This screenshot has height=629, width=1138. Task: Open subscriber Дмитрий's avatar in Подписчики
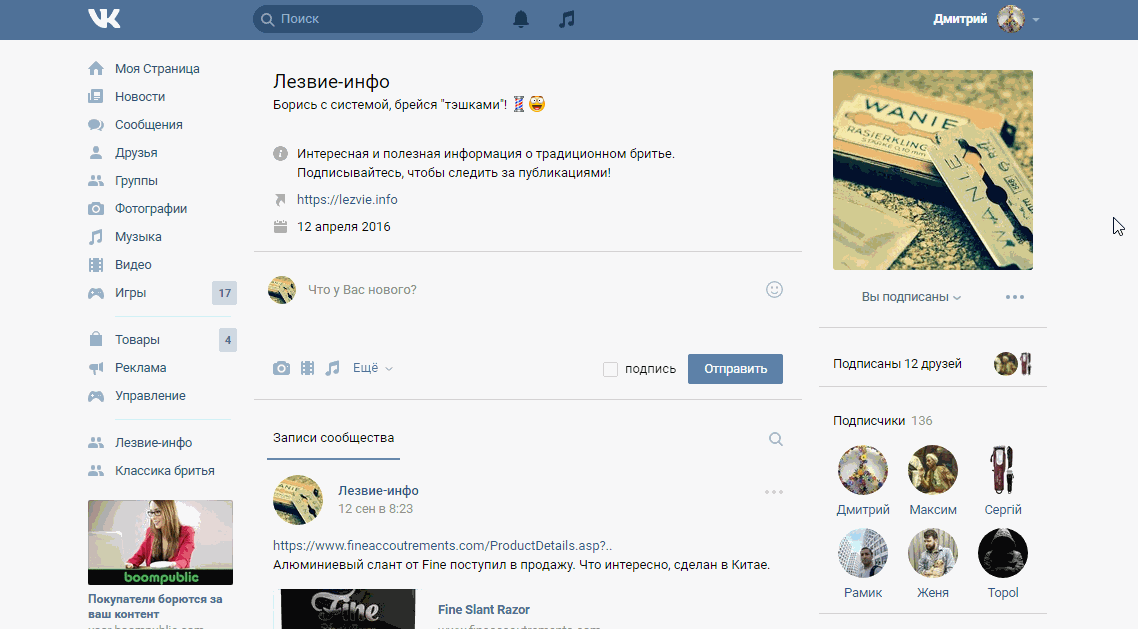pos(863,470)
